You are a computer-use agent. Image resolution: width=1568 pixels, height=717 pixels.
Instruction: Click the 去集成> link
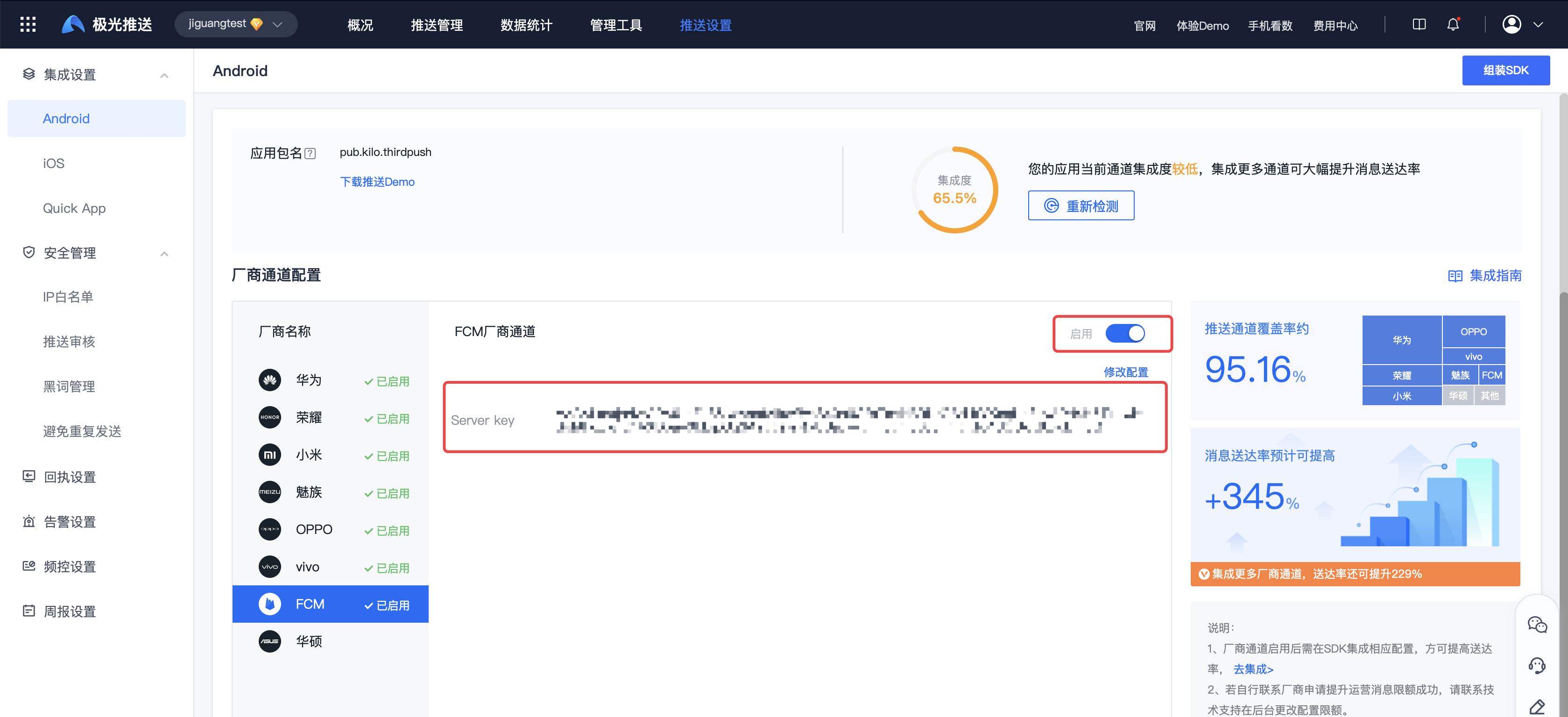(1253, 669)
